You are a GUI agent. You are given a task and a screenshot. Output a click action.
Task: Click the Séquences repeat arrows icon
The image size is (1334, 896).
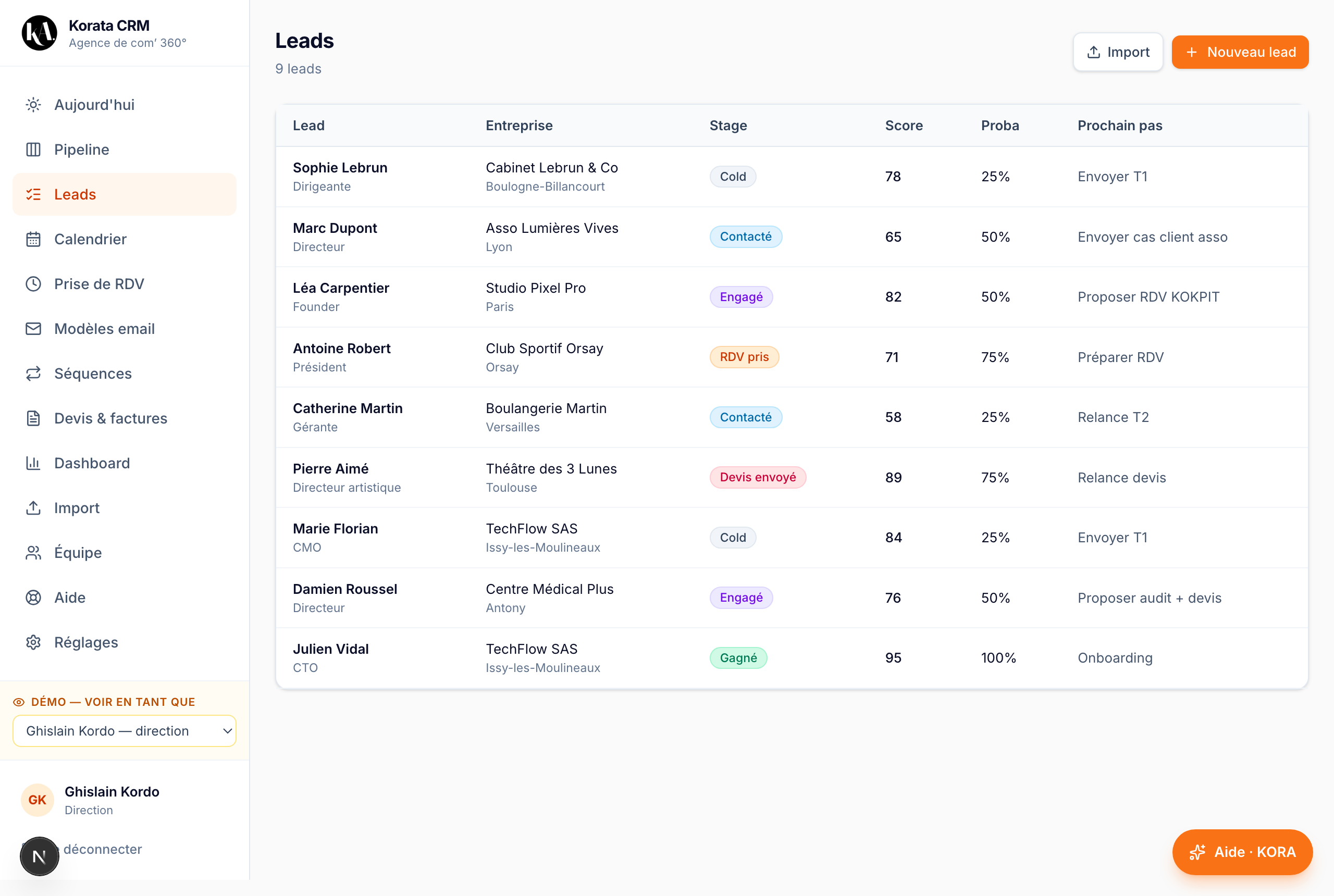point(33,373)
